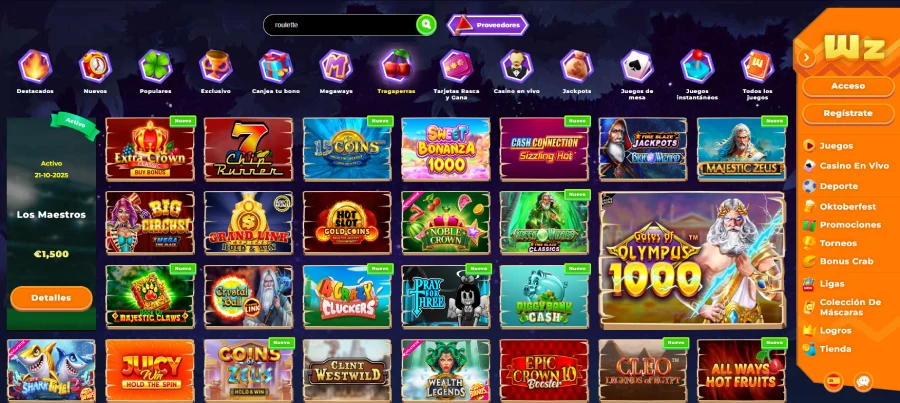
Task: Switch to the Tragaperras category
Action: coord(396,72)
